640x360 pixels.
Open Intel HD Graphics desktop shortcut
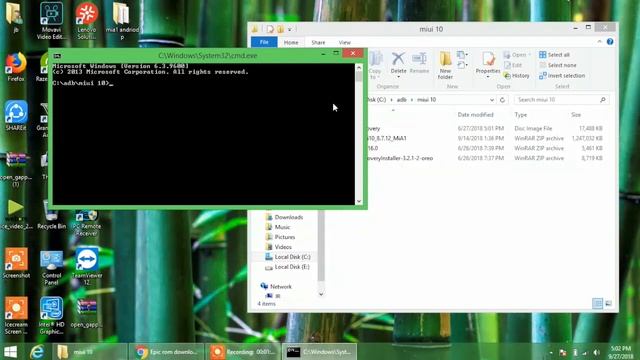coord(51,316)
